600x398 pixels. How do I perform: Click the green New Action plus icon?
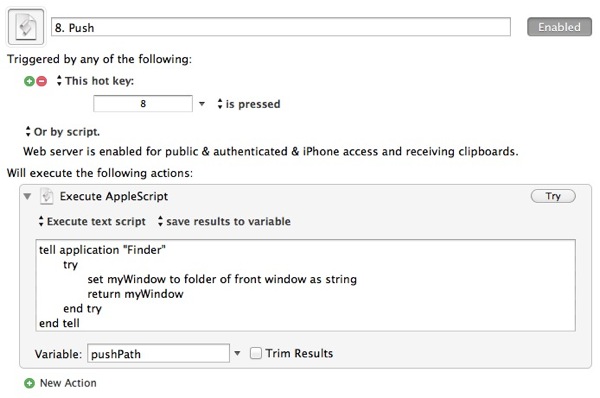[29, 383]
